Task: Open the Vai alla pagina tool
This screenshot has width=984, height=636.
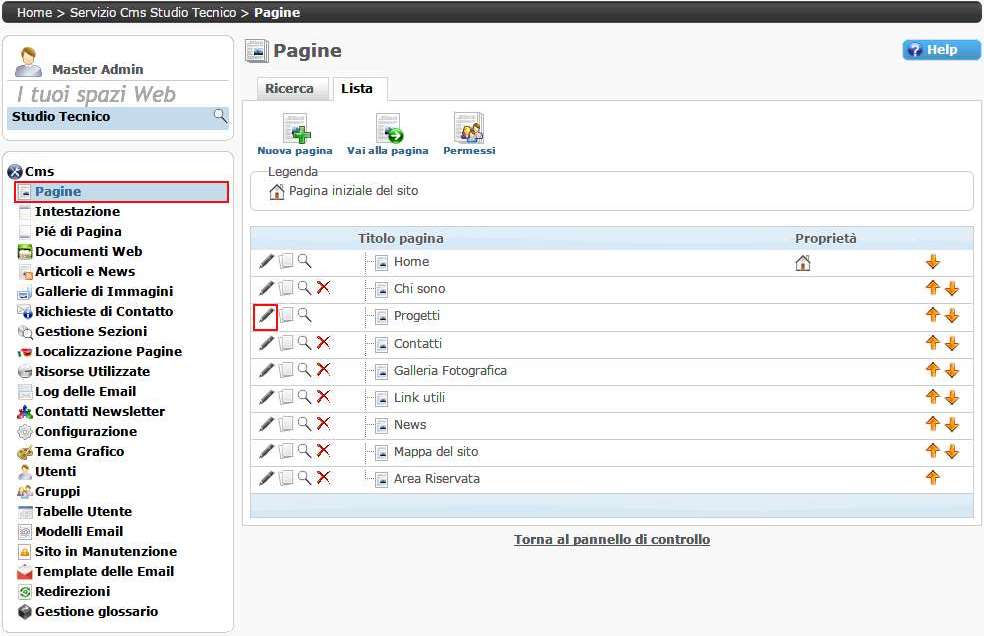Action: tap(387, 130)
